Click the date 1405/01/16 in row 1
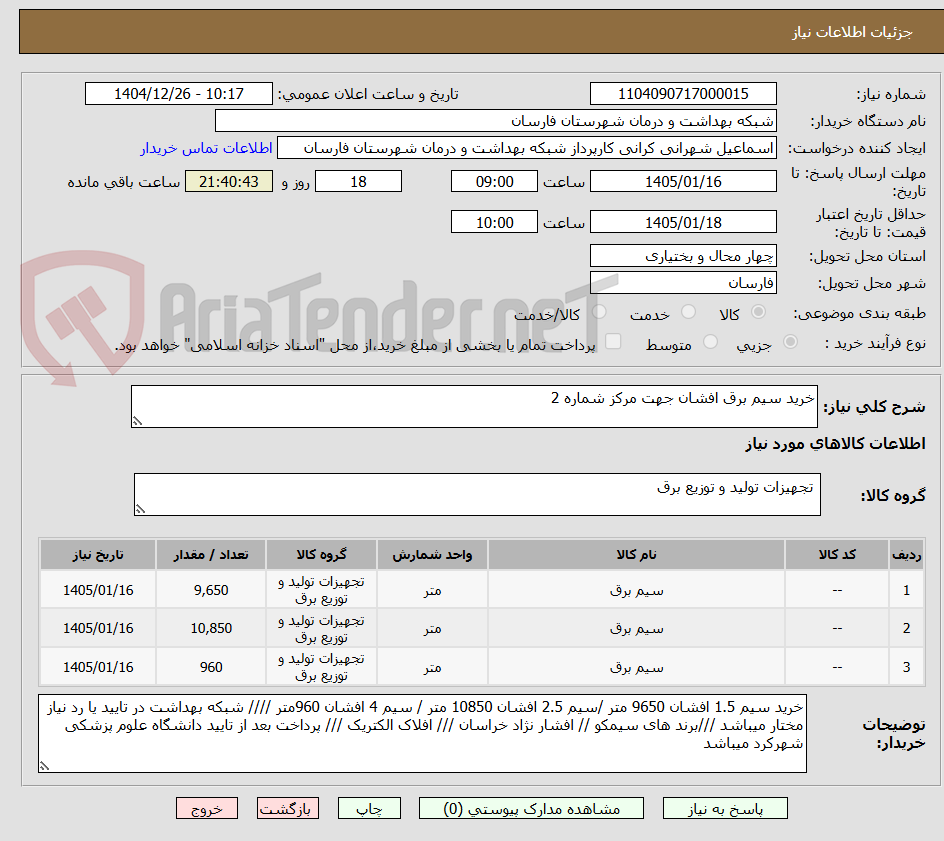The image size is (944, 841). 98,590
